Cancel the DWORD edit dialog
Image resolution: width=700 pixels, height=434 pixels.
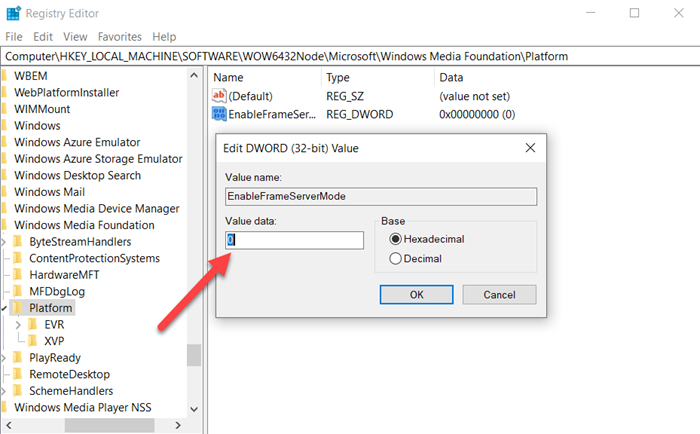[499, 295]
